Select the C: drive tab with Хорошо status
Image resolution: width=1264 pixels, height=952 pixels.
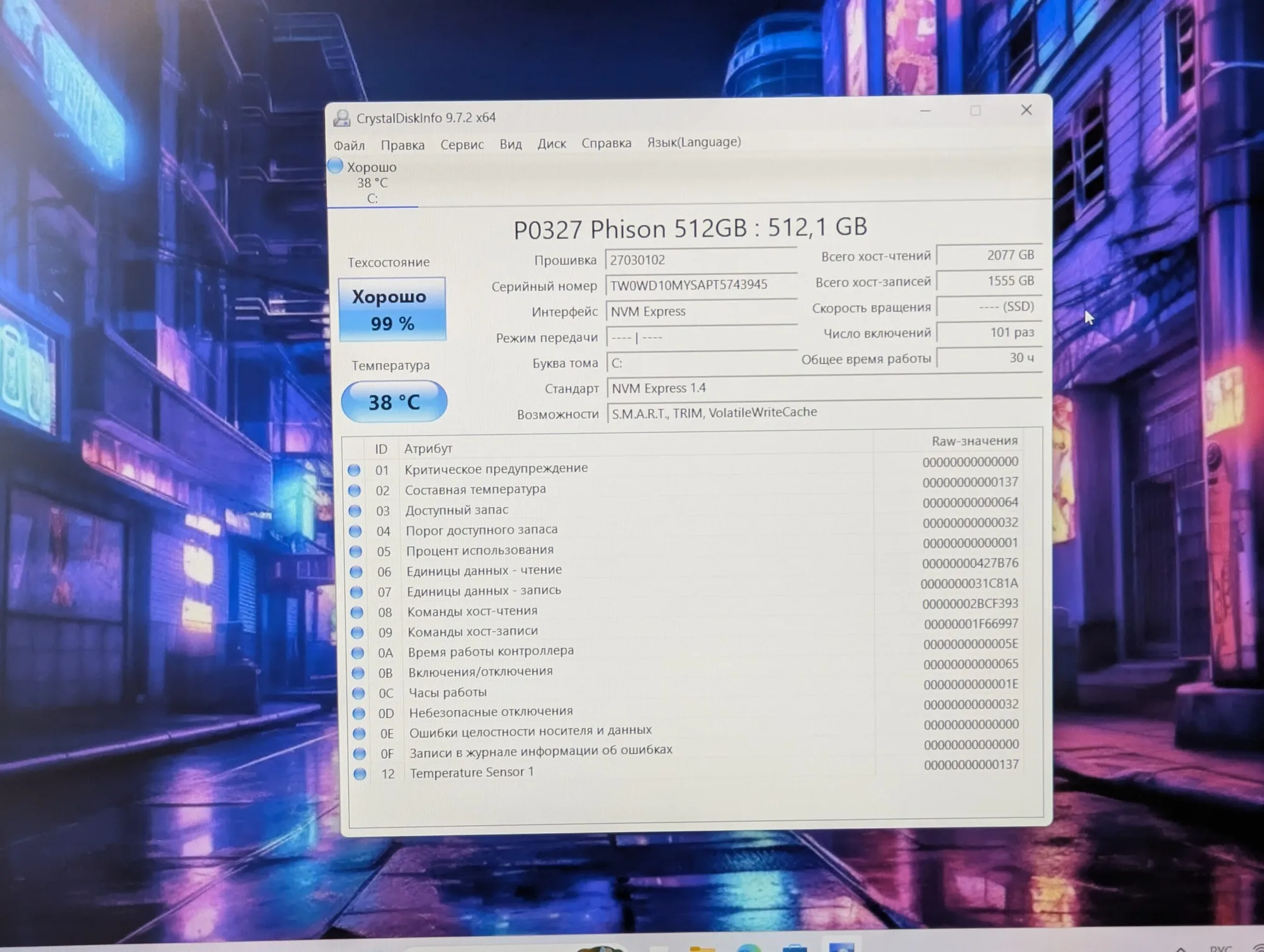click(372, 182)
